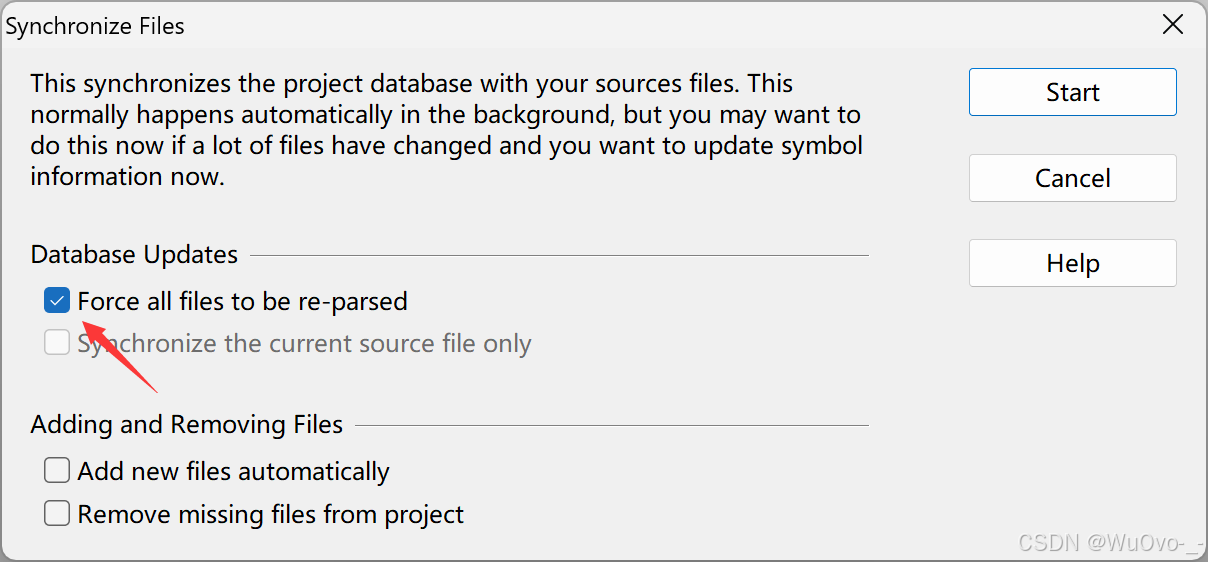Click the "Add new files automatically" label text
The image size is (1208, 562).
pyautogui.click(x=233, y=471)
